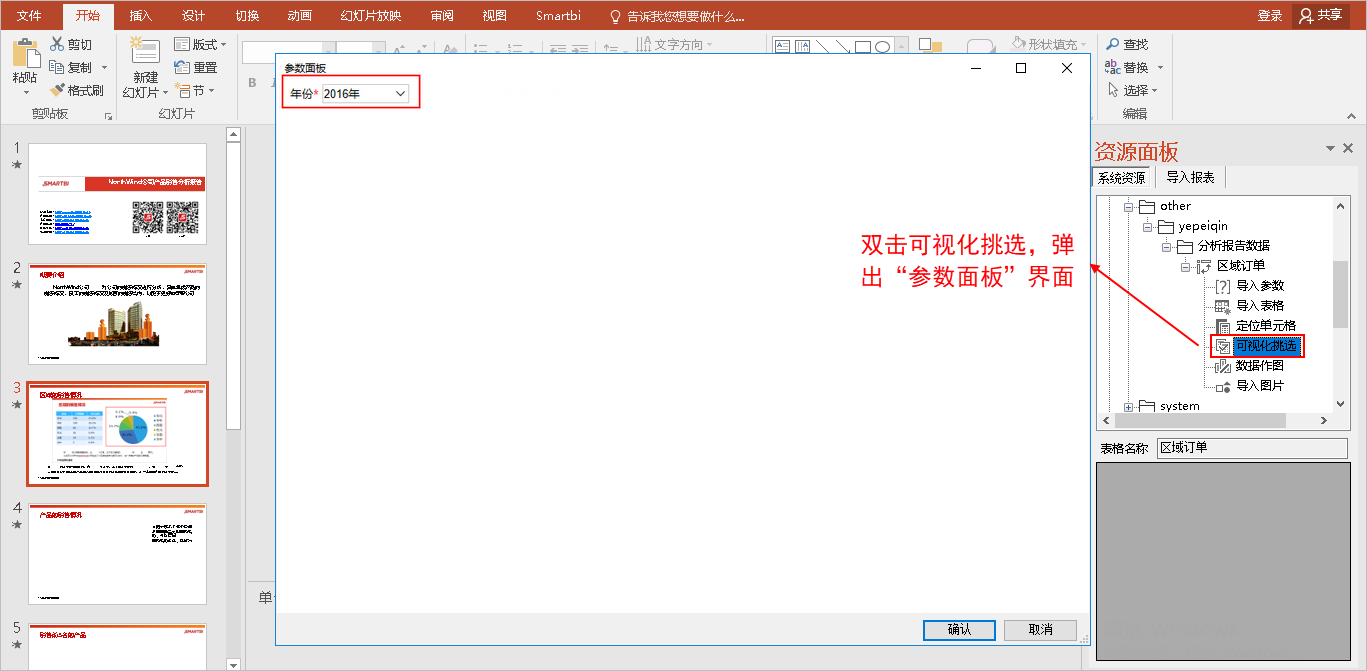
Task: Expand the system folder node
Action: coord(1129,406)
